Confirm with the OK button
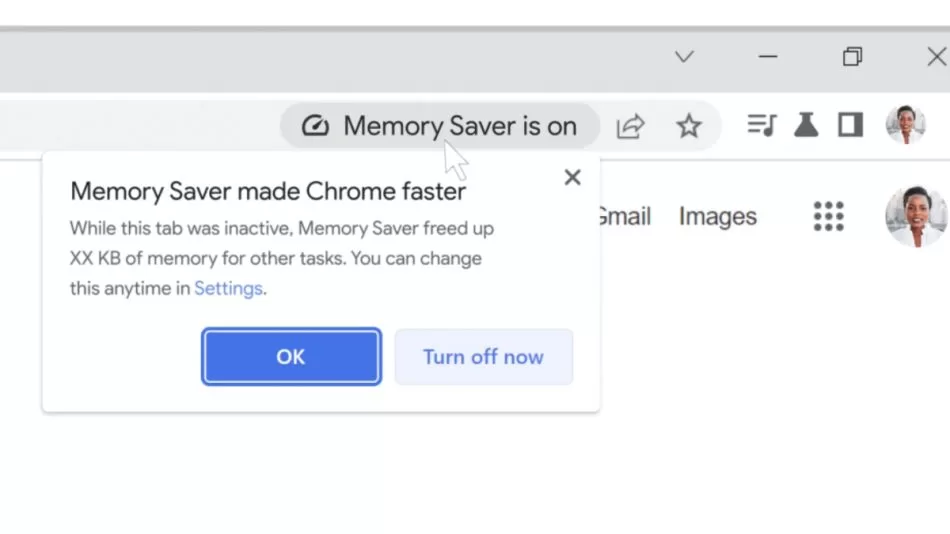Image resolution: width=950 pixels, height=534 pixels. coord(291,356)
